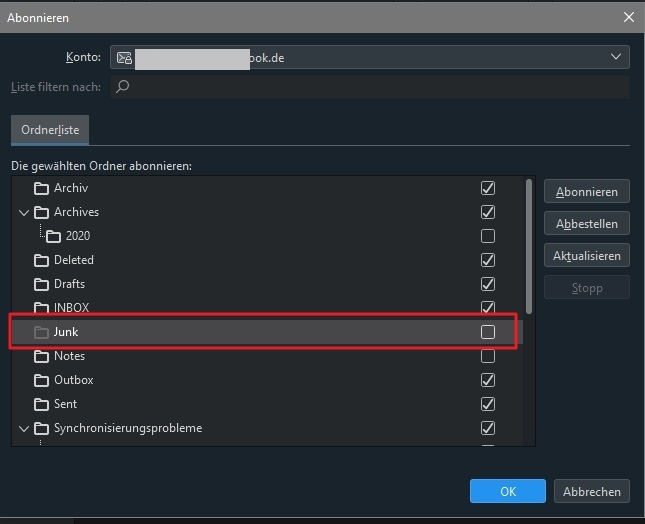Click the Sent folder icon
645x524 pixels.
[x=41, y=404]
